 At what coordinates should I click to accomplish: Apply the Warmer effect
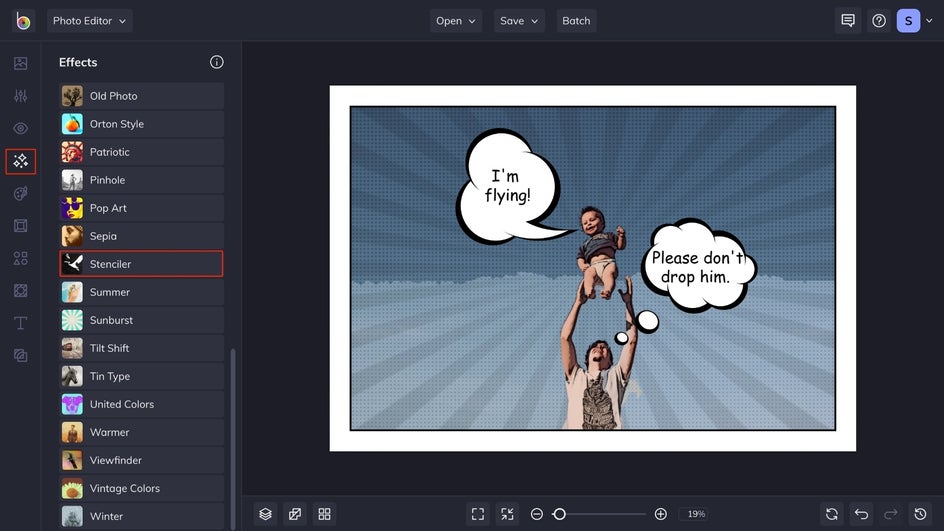click(x=141, y=432)
